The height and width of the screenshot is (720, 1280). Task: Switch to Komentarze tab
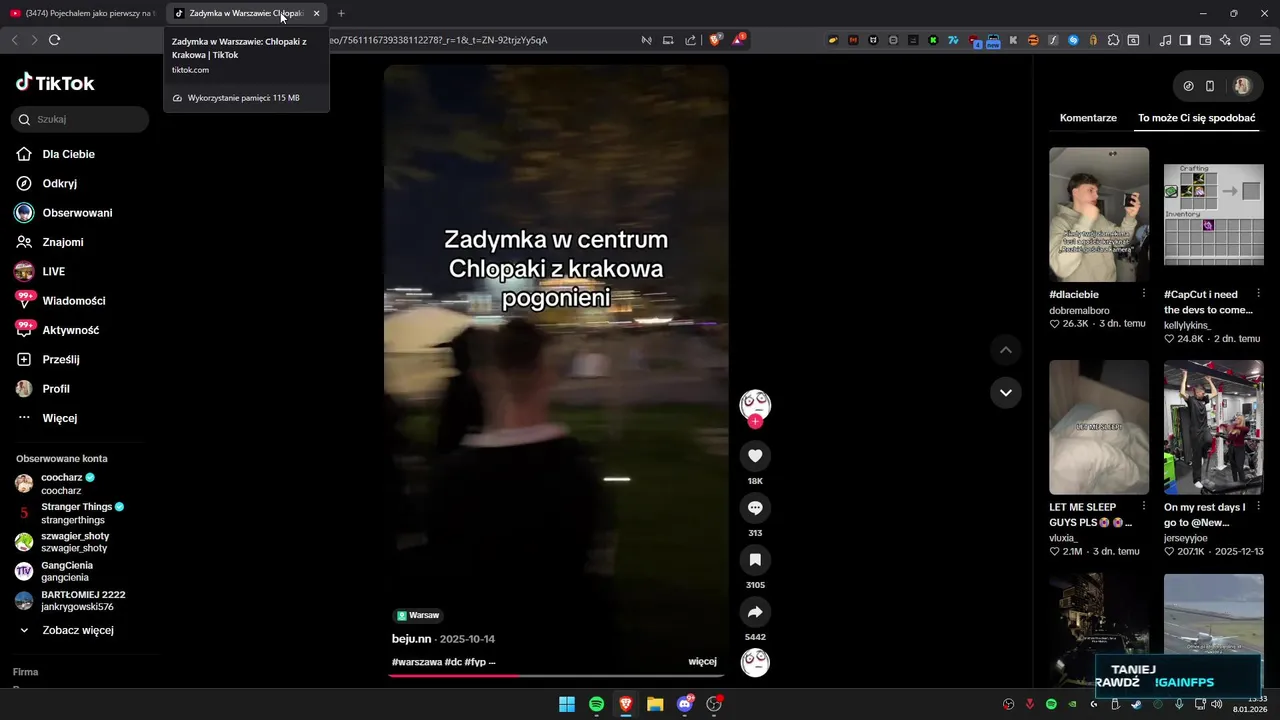pyautogui.click(x=1088, y=118)
